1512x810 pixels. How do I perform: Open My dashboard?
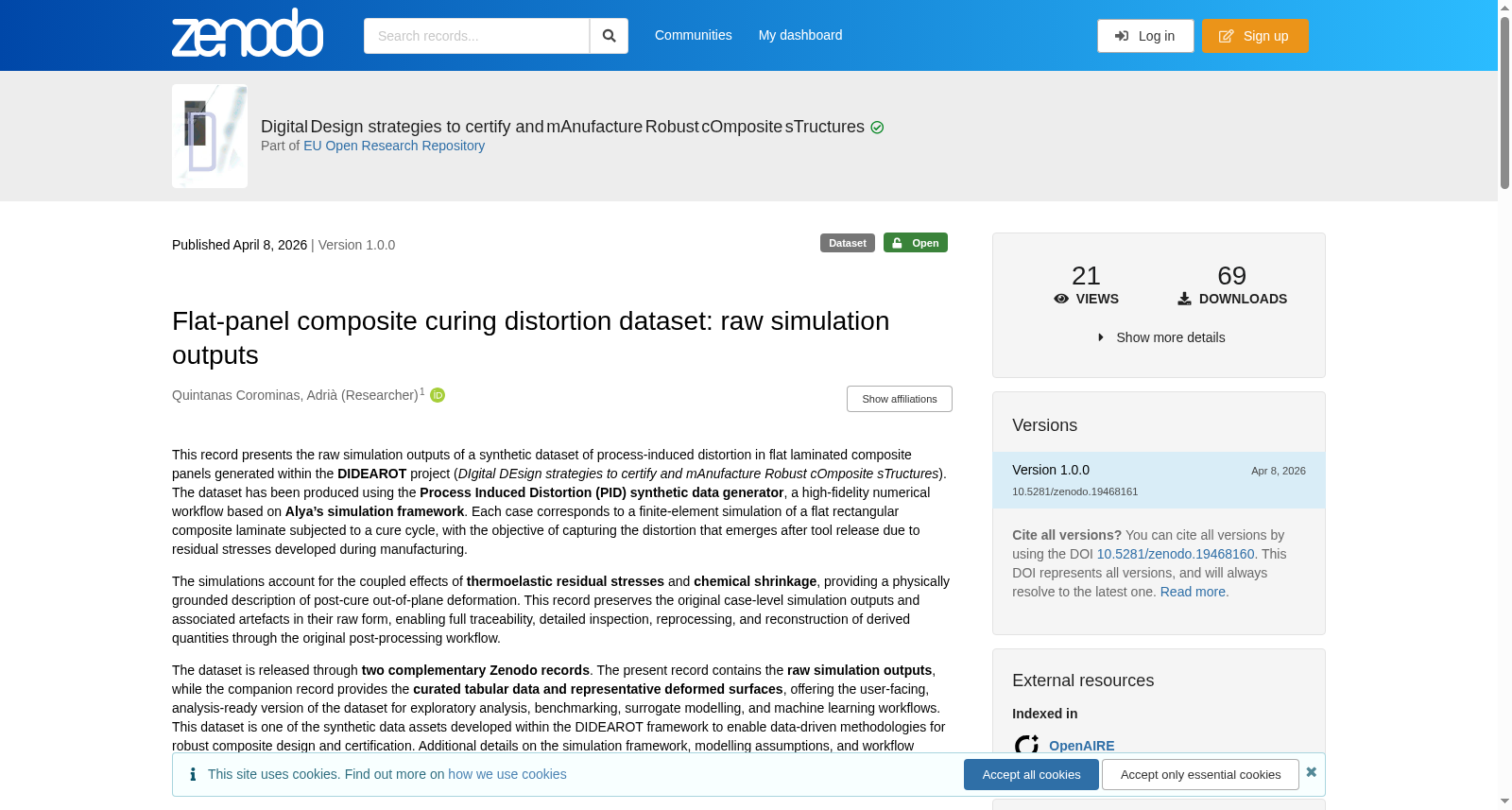[x=800, y=35]
